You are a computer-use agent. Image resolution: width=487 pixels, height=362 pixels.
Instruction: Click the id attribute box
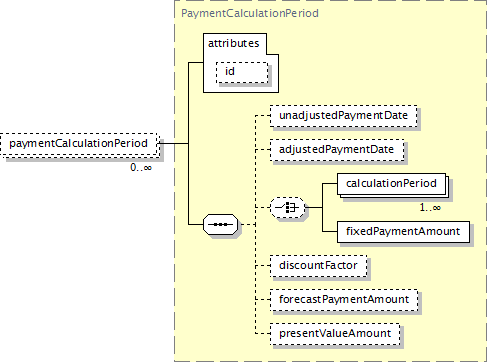[242, 72]
